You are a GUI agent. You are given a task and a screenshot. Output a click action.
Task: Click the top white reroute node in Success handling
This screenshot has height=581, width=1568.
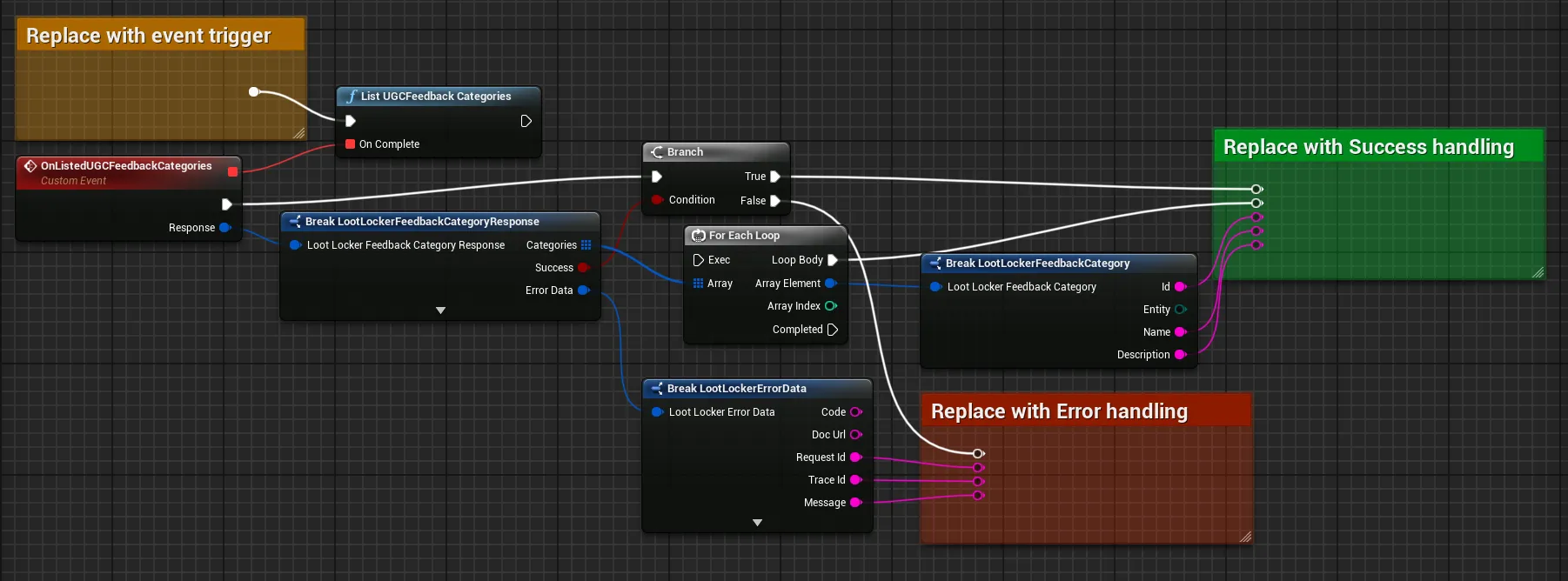click(1256, 189)
